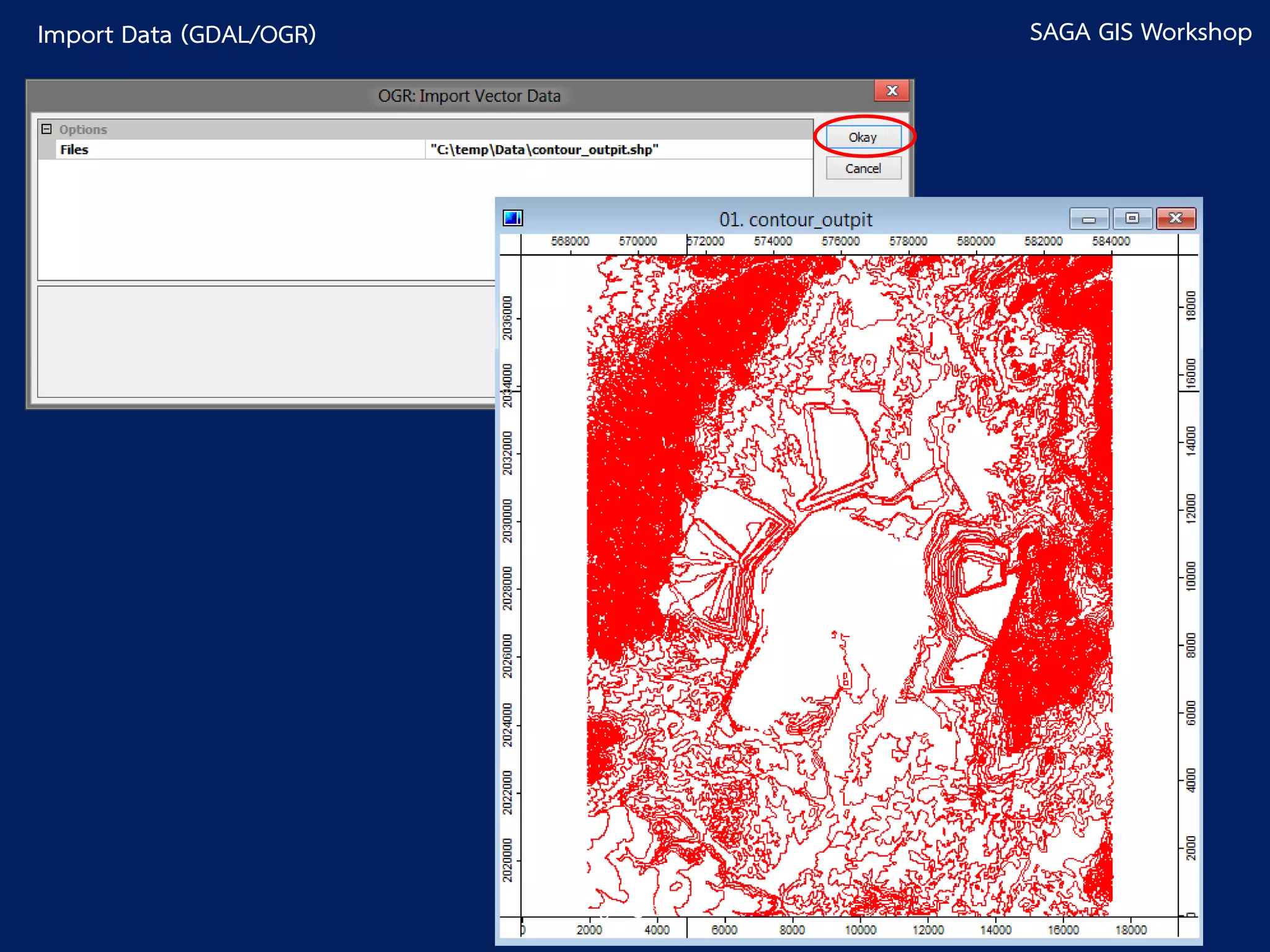Minimize the contour_outpit map window

coord(1089,218)
